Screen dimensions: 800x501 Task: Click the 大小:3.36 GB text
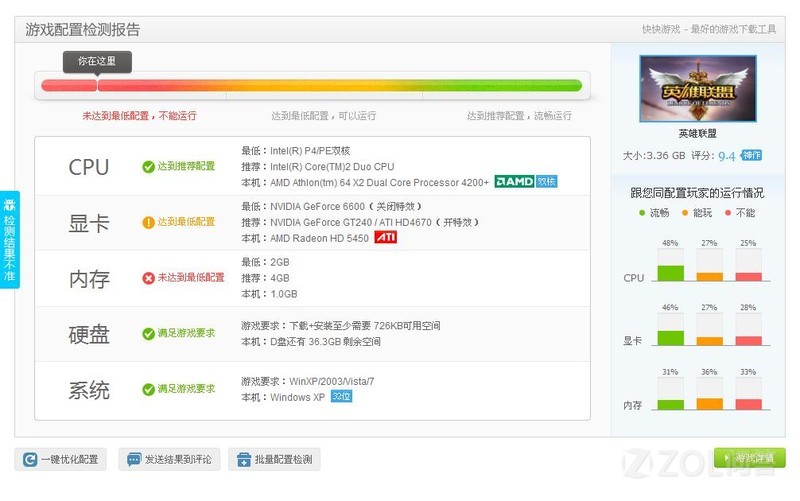point(654,156)
